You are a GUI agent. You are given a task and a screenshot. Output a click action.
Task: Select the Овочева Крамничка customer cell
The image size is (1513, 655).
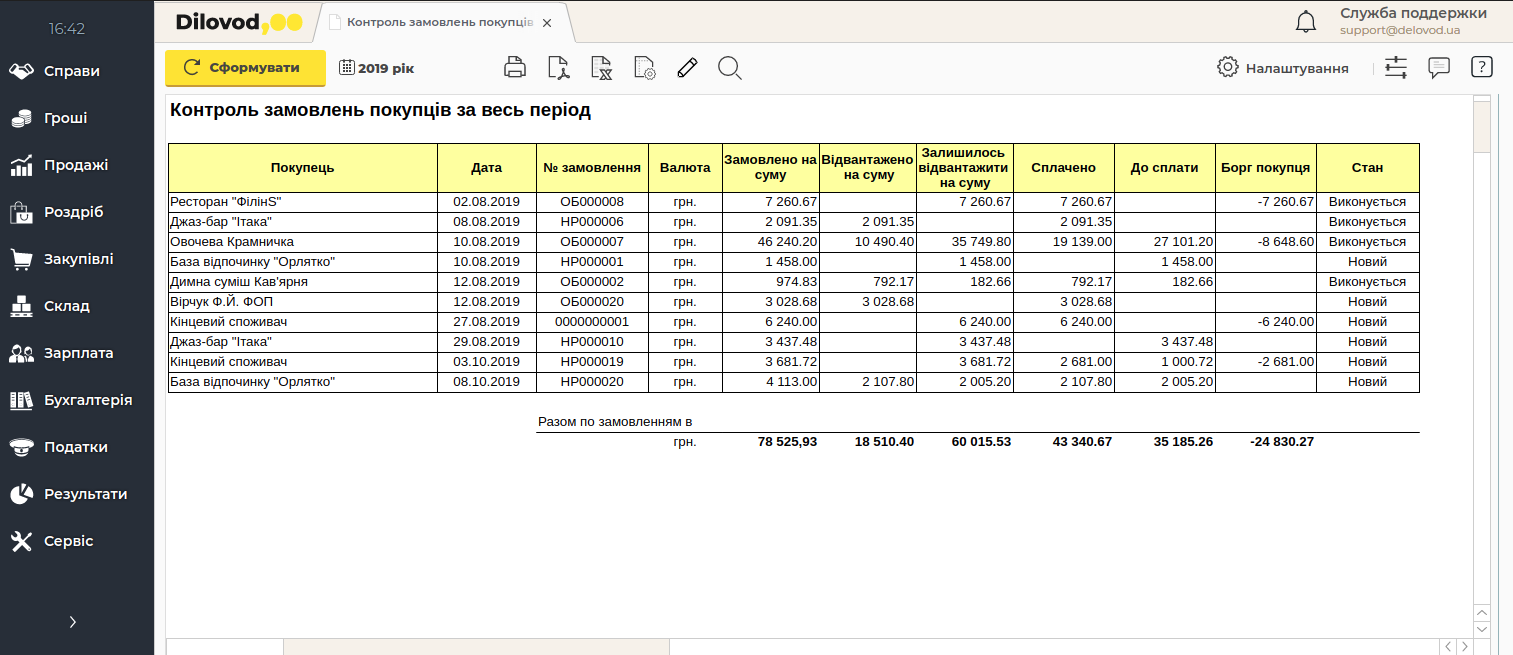point(303,242)
